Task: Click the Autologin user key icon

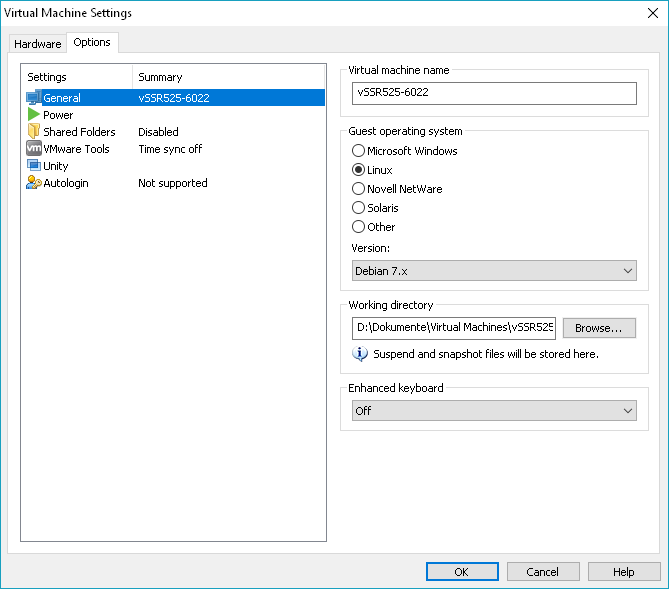Action: point(33,183)
